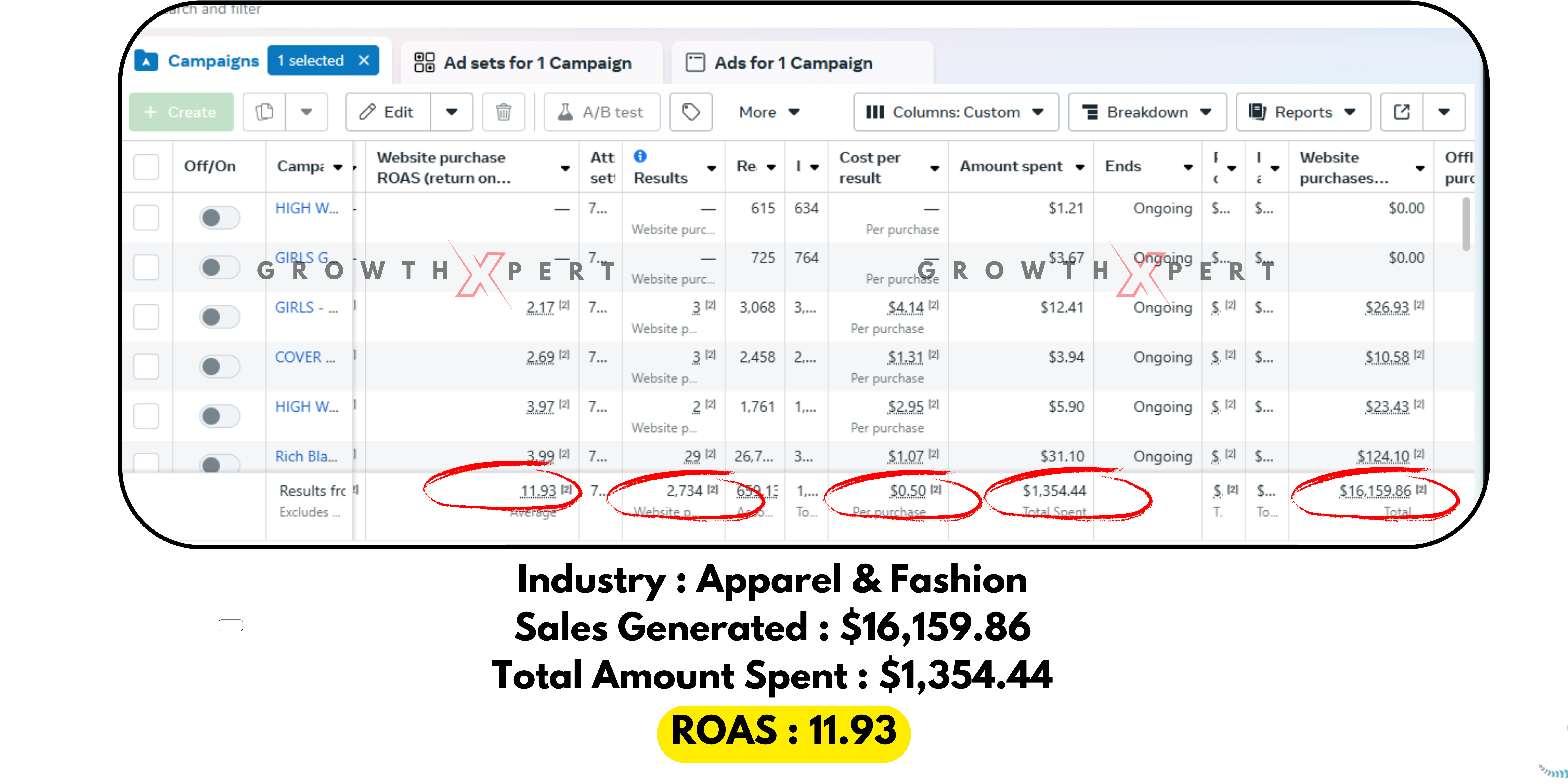
Task: Click the duplicate campaign icon
Action: click(x=264, y=112)
